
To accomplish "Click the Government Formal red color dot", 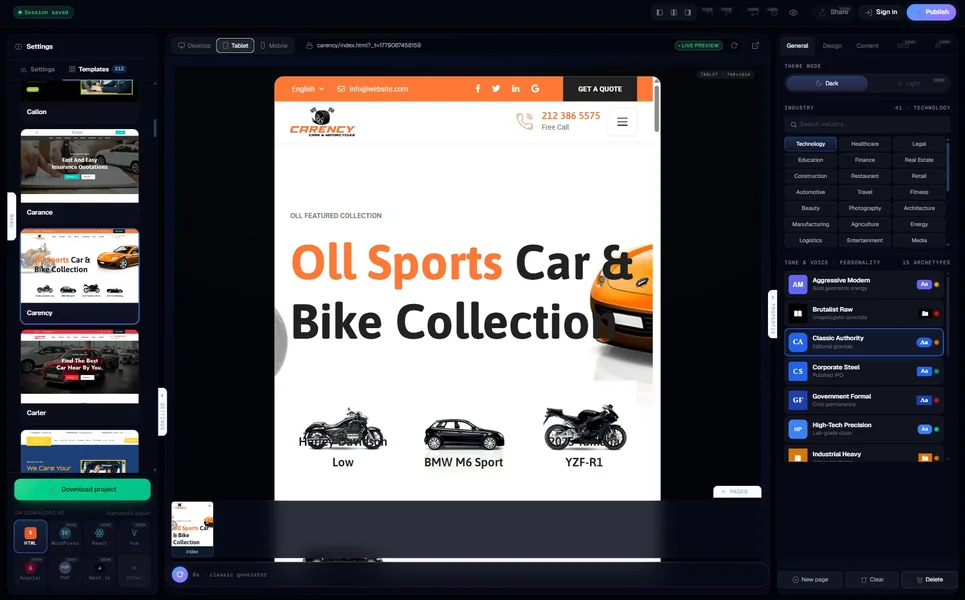I will [937, 400].
